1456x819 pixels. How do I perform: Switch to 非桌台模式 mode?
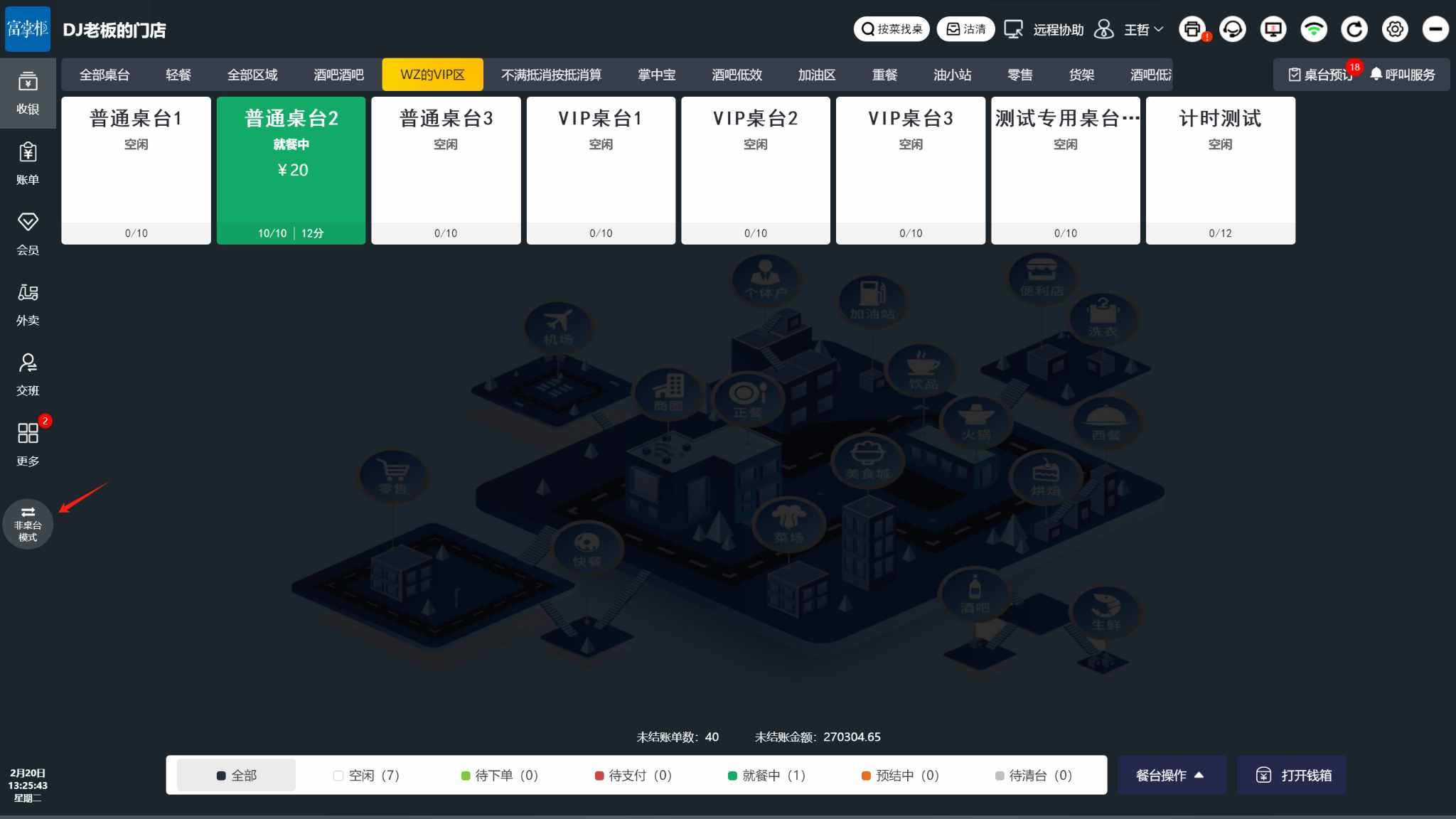click(x=28, y=524)
